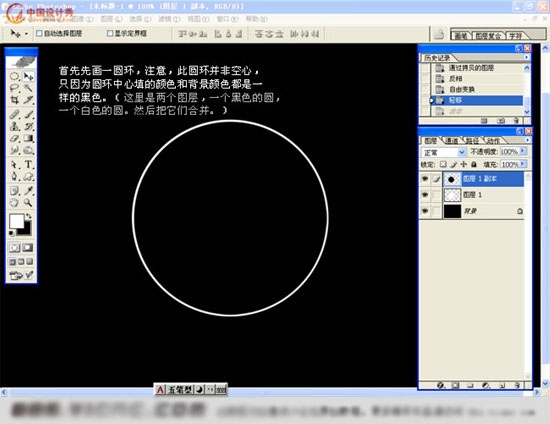Viewport: 550px width, 424px height.
Task: Open the History panel flyout menu arrow
Action: point(526,57)
